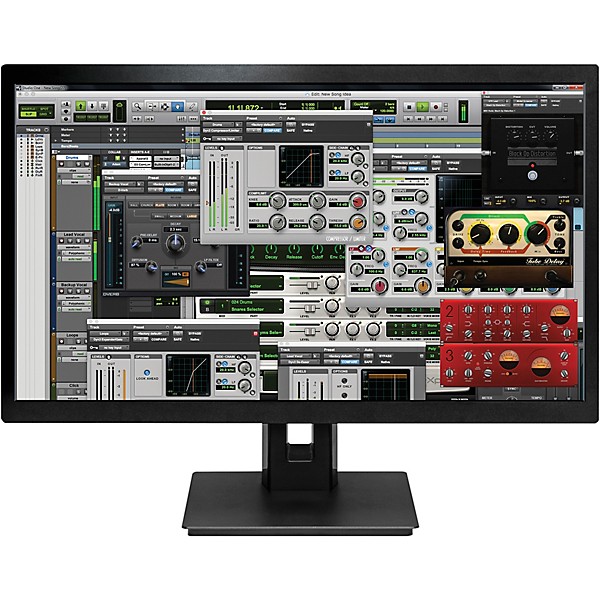
Task: Click the Tracks list circular menu icon
Action: click(46, 130)
